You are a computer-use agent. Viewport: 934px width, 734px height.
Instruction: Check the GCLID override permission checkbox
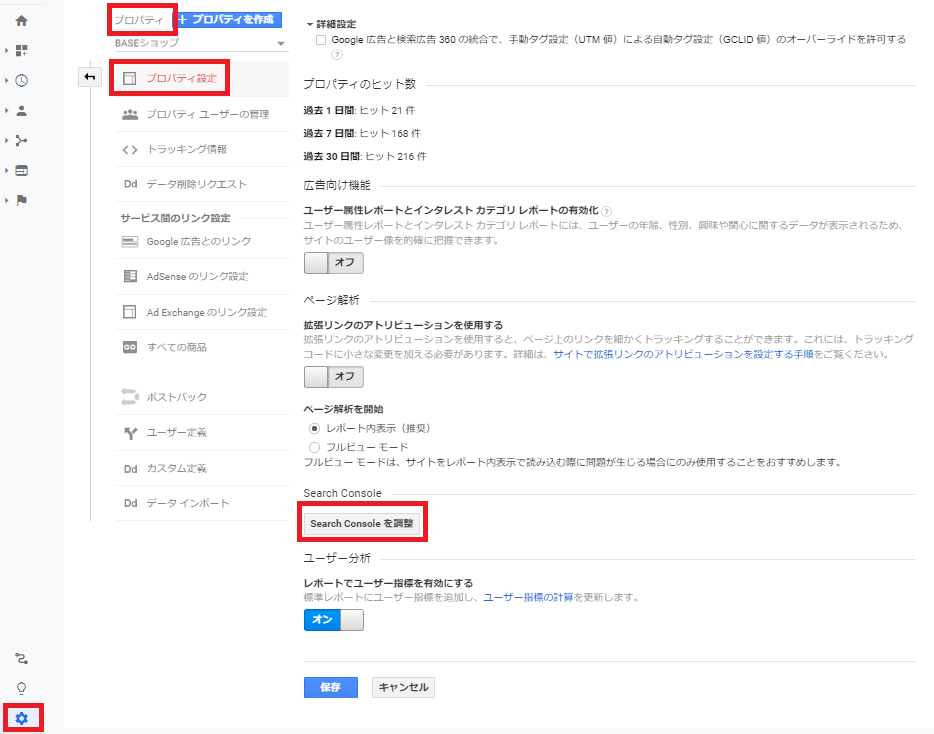click(x=320, y=40)
